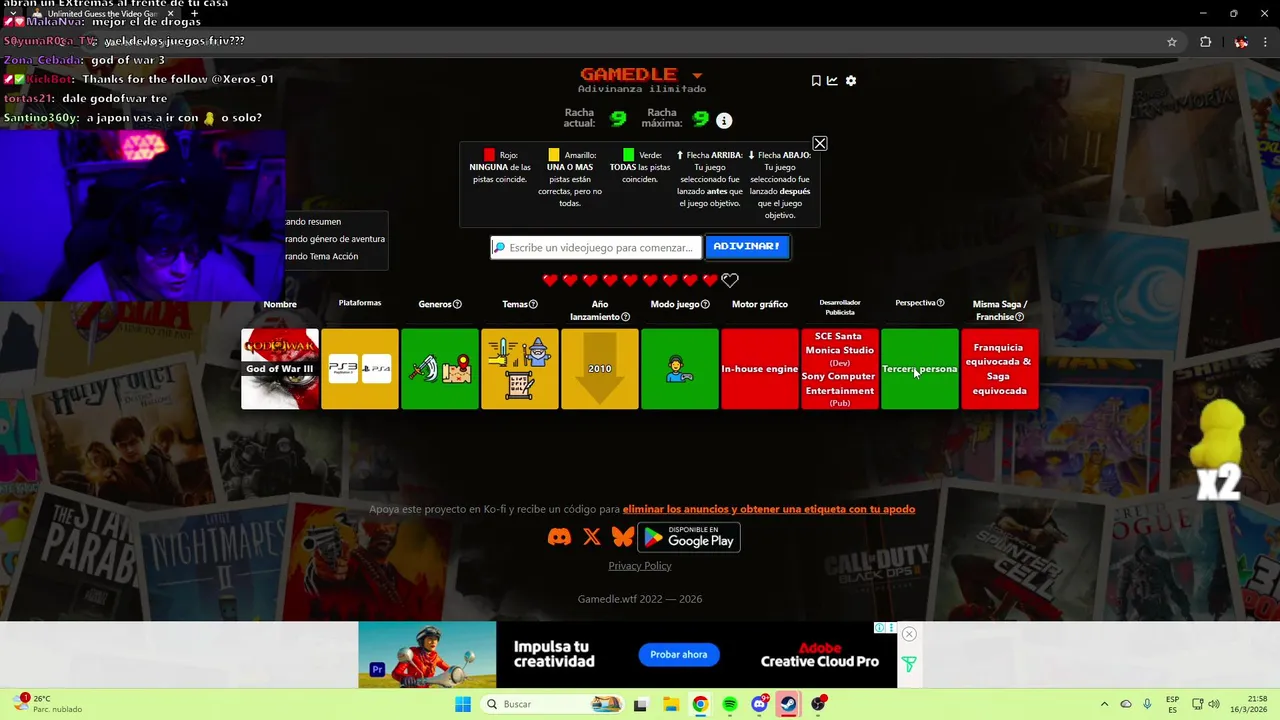
Task: Open the browser profile avatar
Action: click(x=1241, y=42)
